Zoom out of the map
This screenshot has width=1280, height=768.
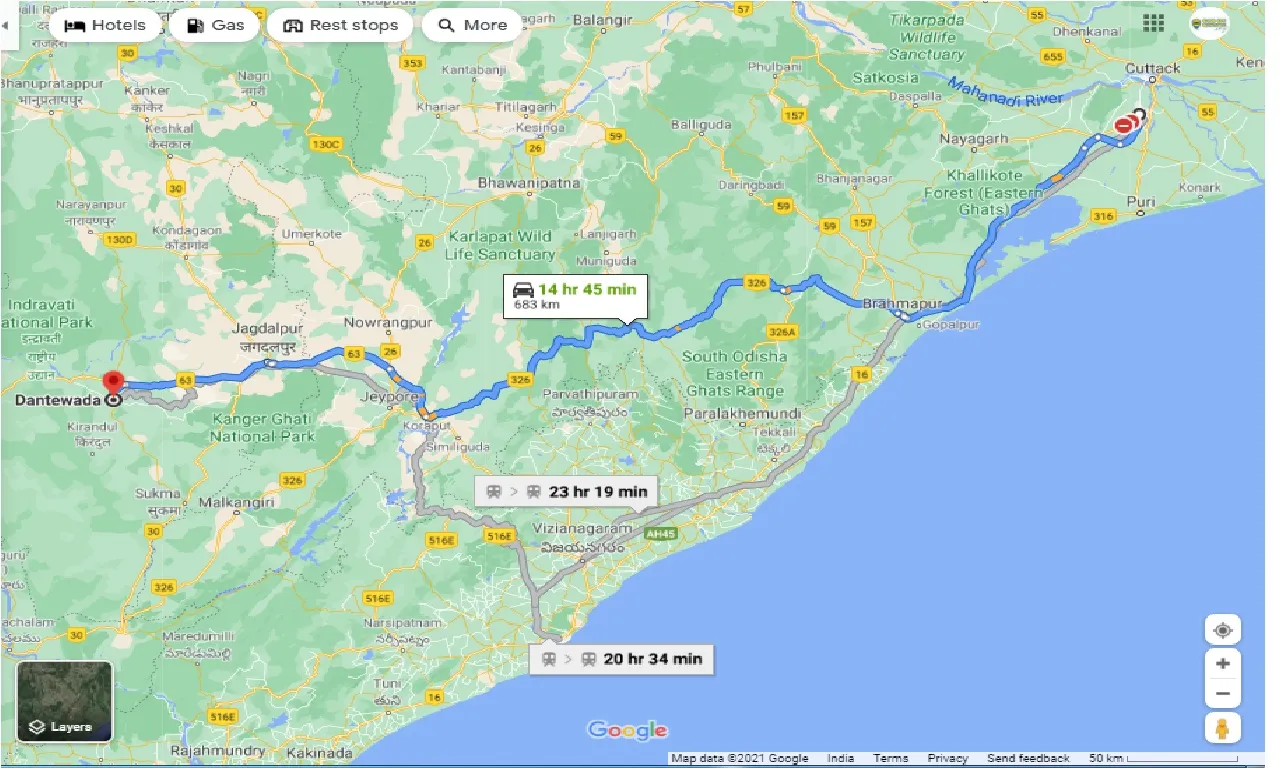pos(1222,693)
